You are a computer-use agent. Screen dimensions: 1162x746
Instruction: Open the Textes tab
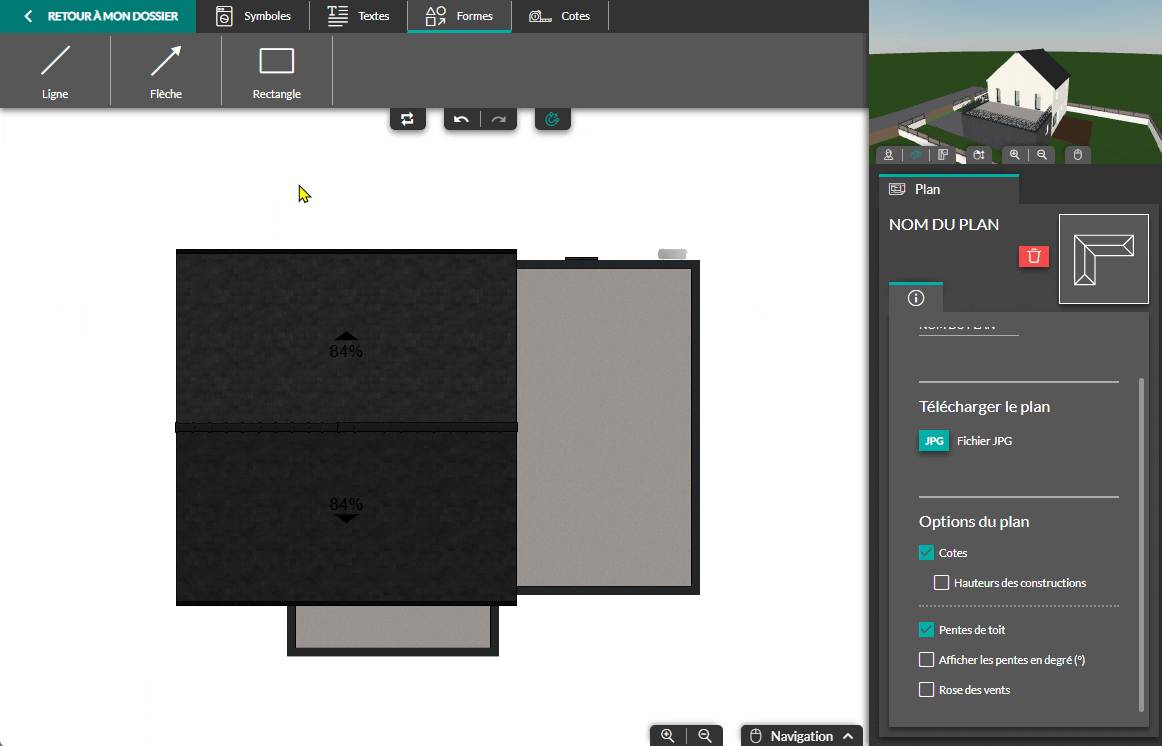359,16
